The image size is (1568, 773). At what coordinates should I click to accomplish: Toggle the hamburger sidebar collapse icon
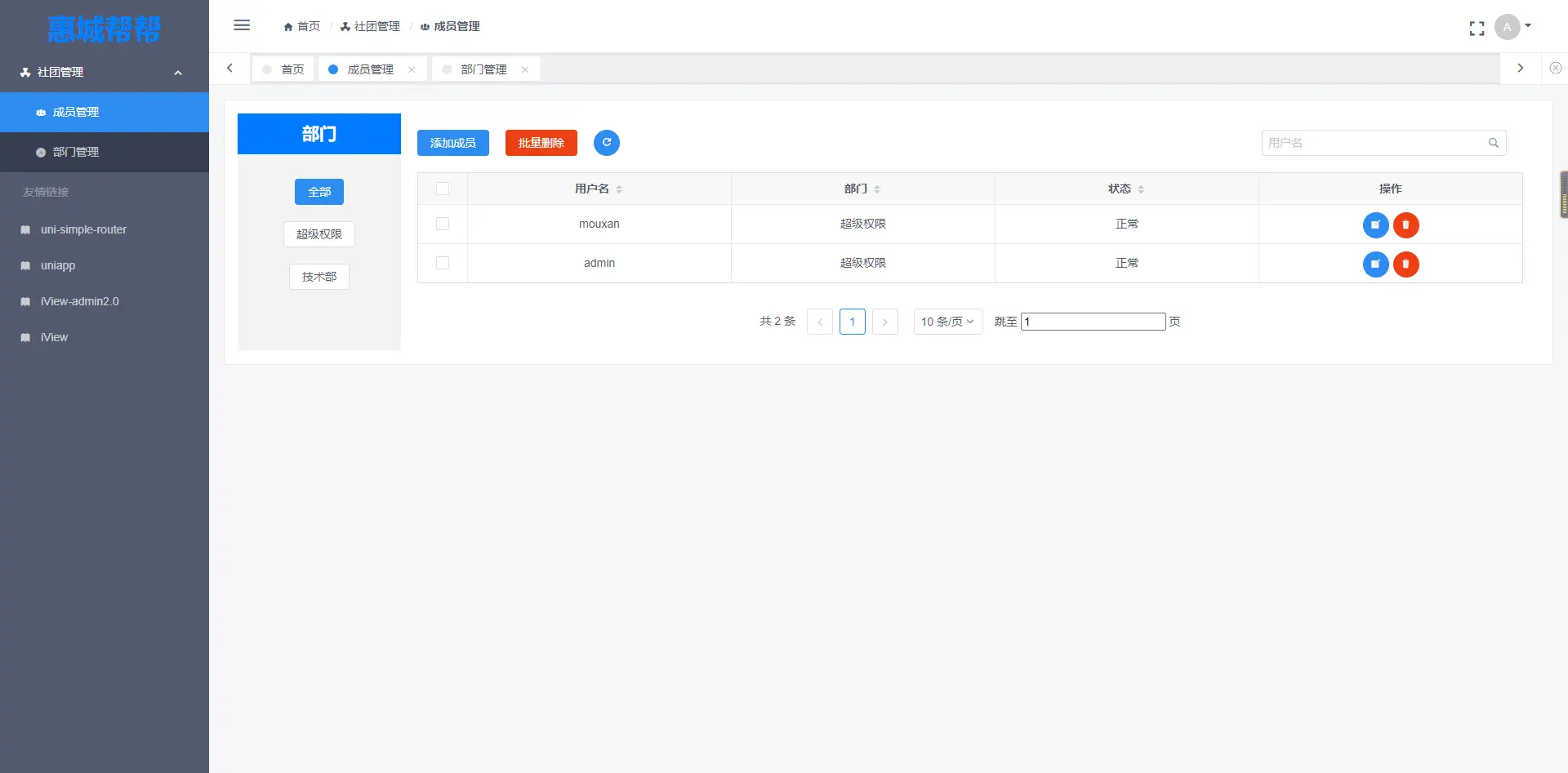242,25
